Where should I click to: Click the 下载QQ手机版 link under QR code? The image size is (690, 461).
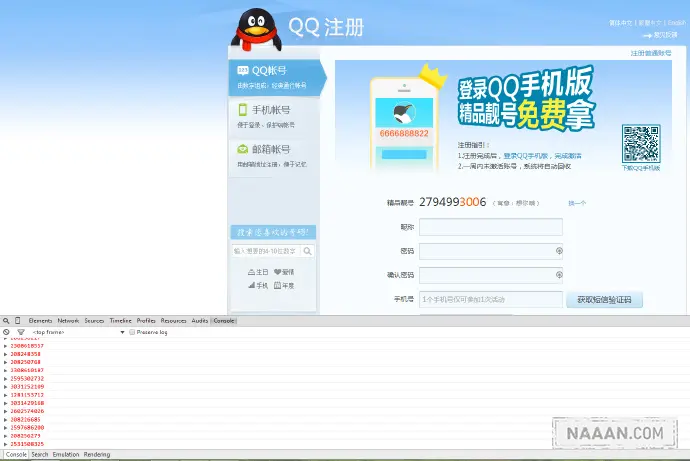click(641, 168)
